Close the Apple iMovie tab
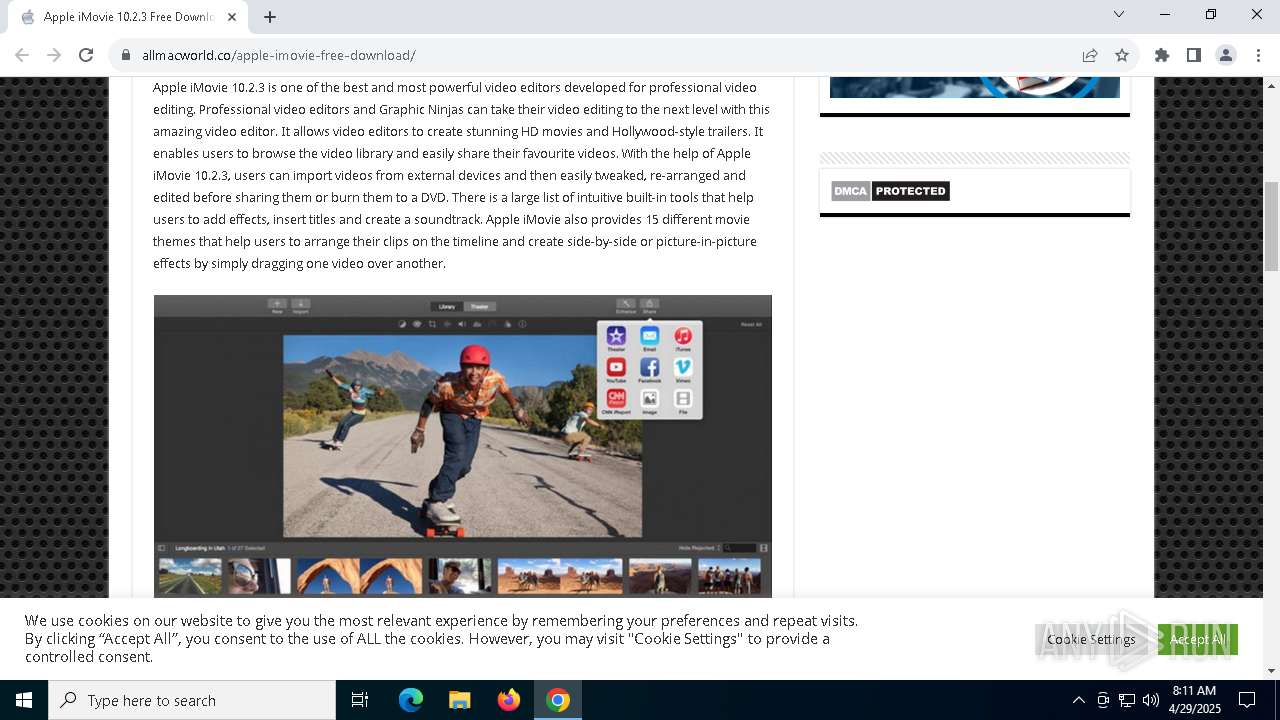This screenshot has width=1280, height=720. pyautogui.click(x=232, y=17)
